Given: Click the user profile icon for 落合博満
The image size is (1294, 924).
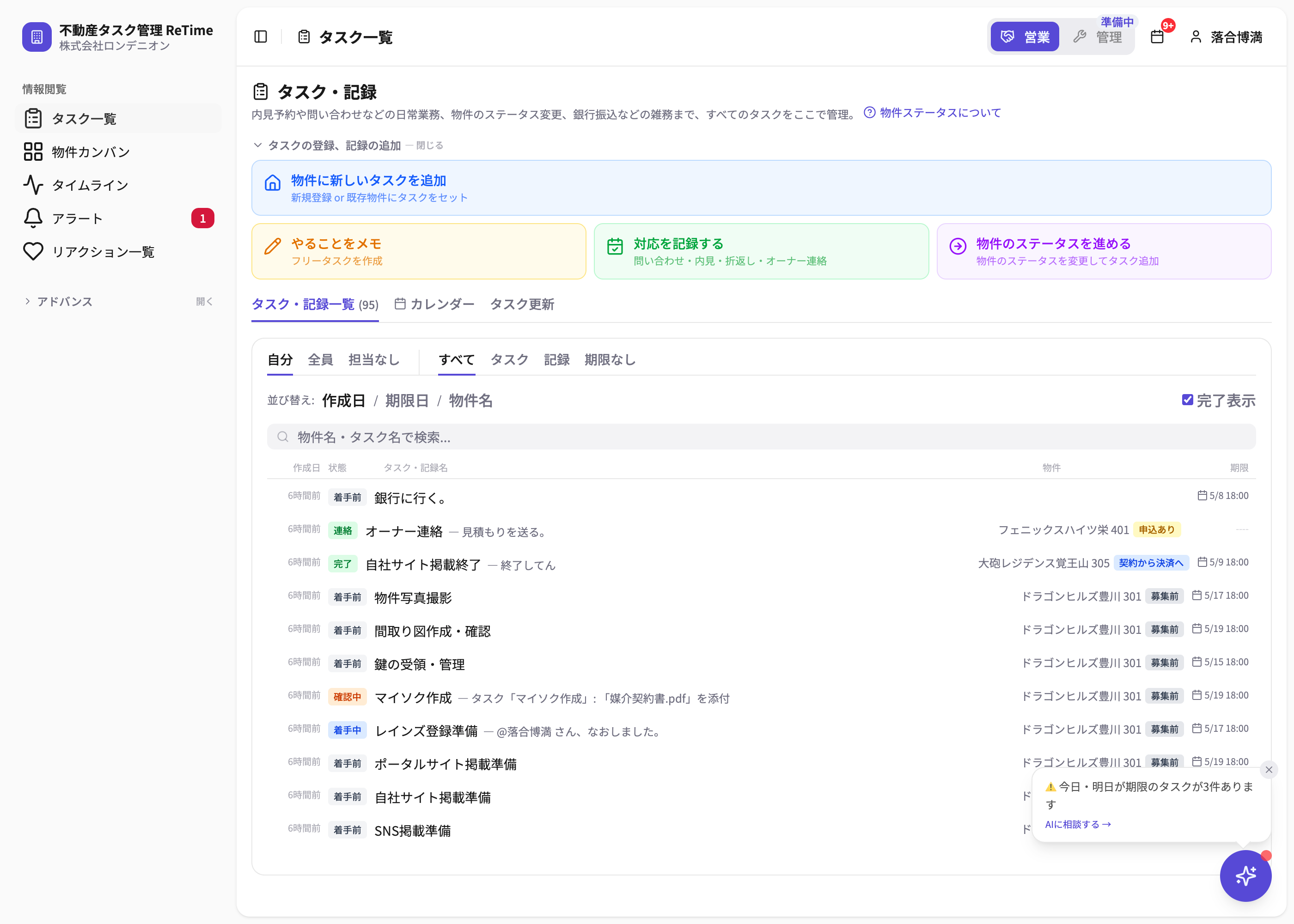Looking at the screenshot, I should [x=1196, y=37].
